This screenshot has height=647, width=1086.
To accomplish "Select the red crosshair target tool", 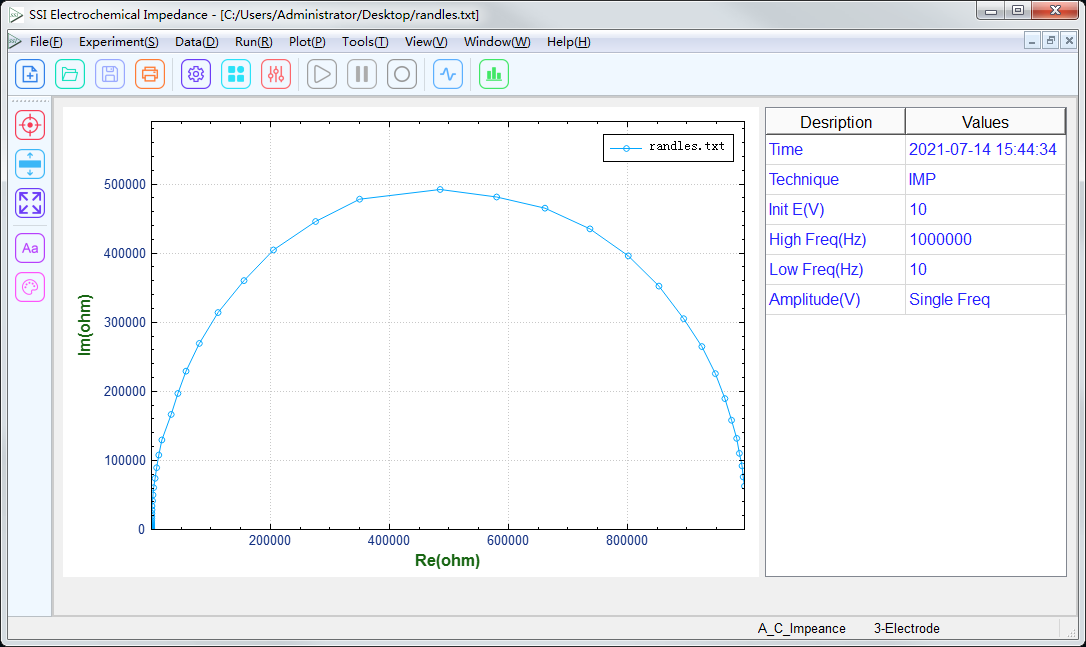I will coord(30,125).
